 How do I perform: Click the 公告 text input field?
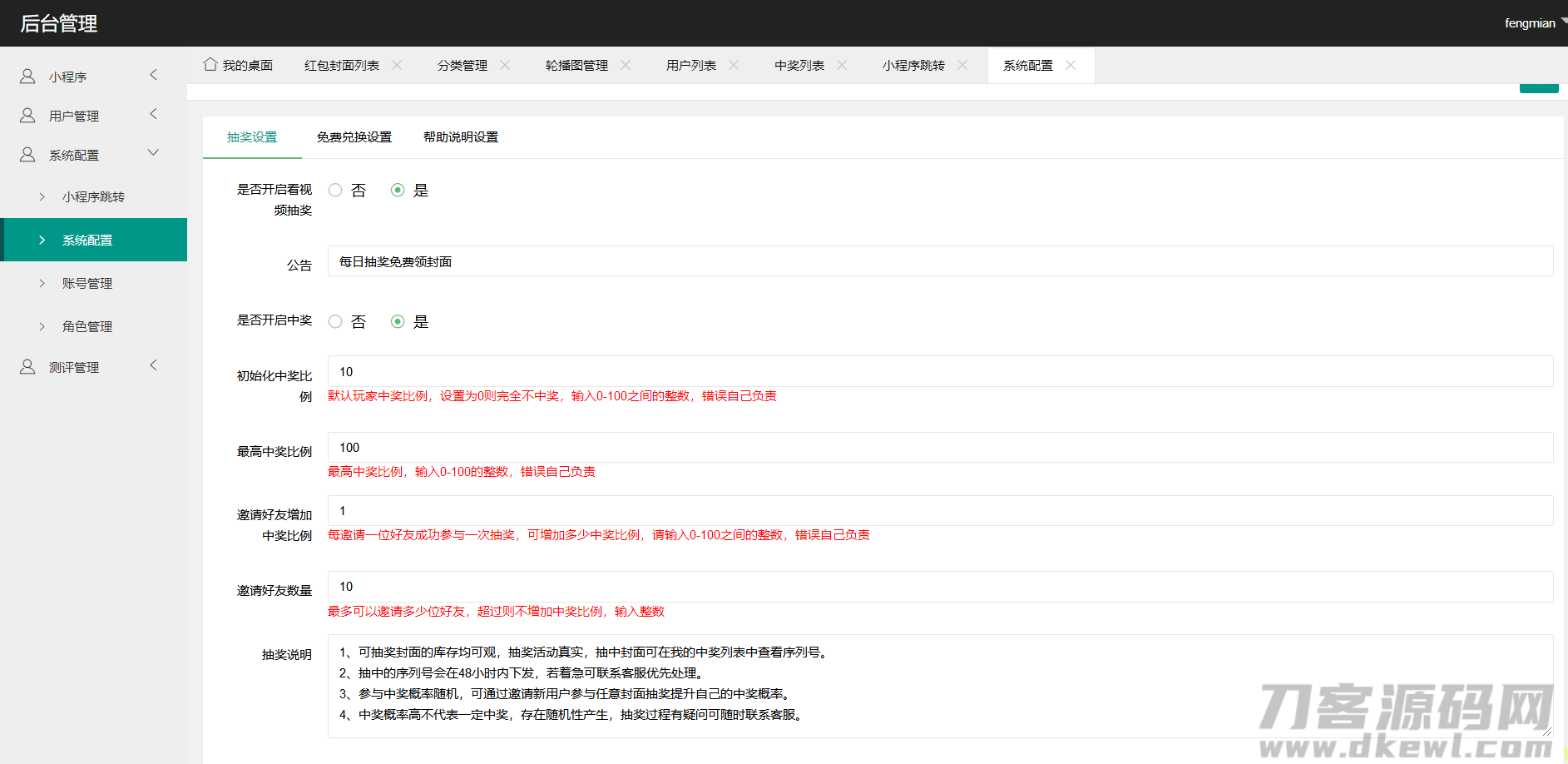tap(940, 261)
